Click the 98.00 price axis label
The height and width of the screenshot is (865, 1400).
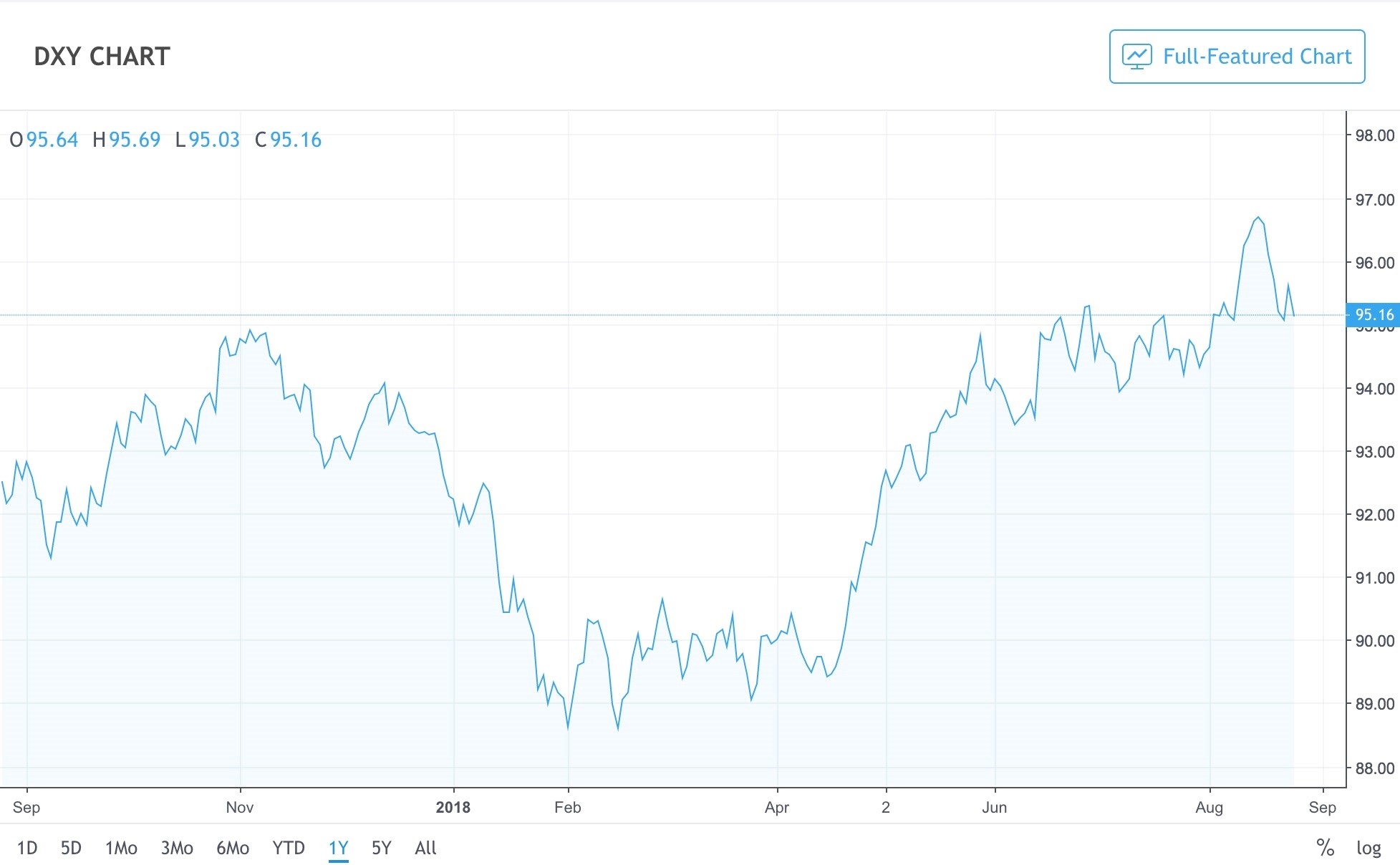[1374, 135]
